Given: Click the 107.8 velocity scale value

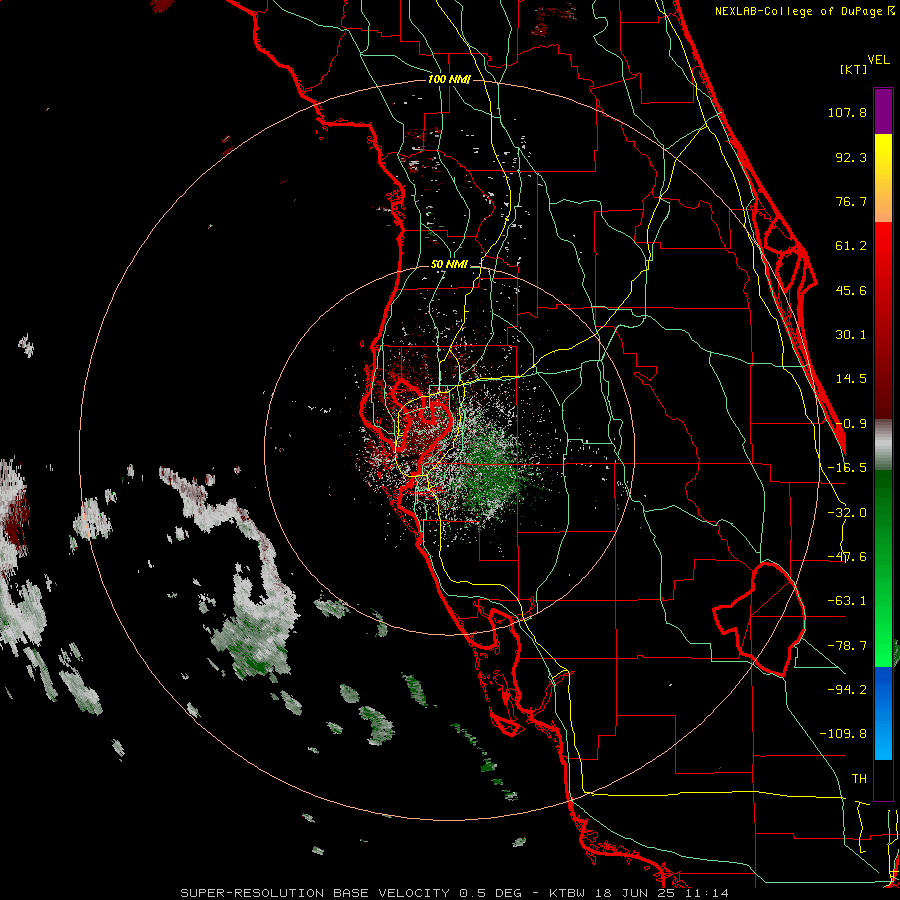Looking at the screenshot, I should coord(847,112).
